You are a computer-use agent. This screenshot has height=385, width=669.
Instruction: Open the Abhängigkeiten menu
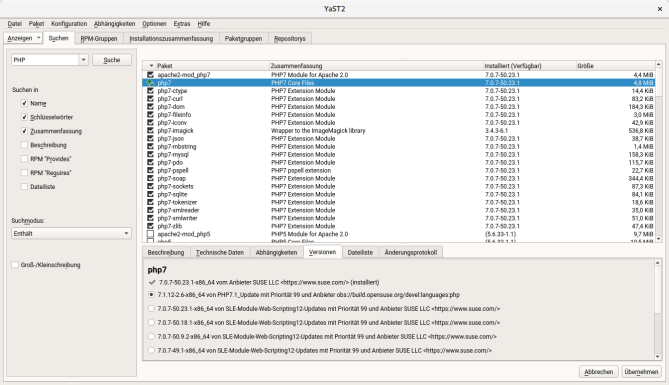(114, 24)
